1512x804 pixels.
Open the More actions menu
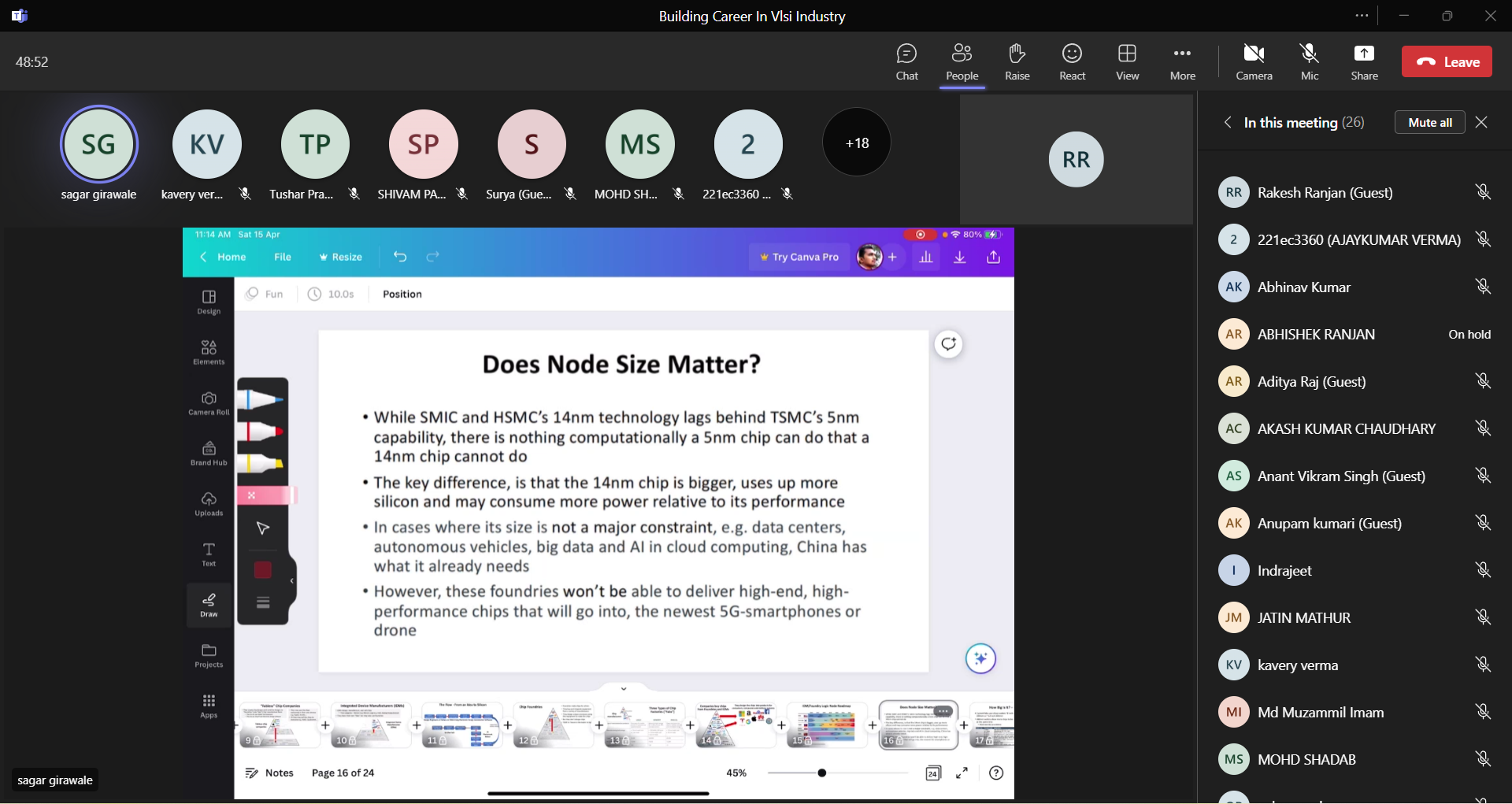click(1182, 62)
